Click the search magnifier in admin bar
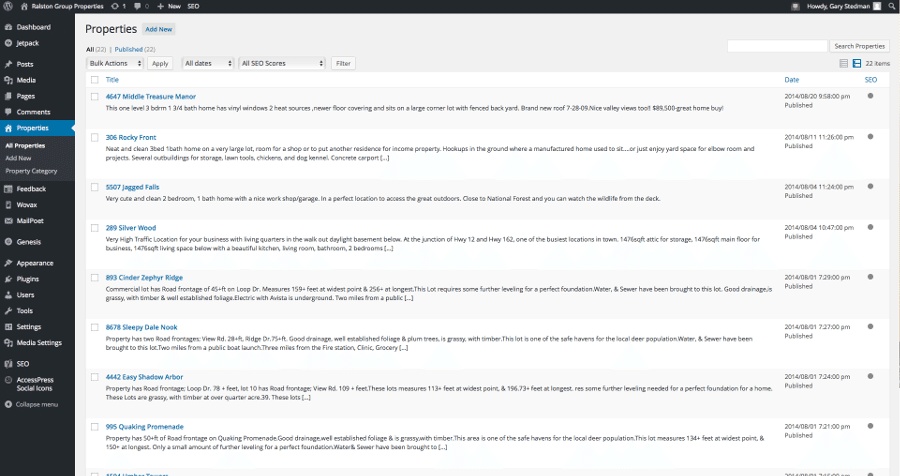900x476 pixels. (x=892, y=6)
